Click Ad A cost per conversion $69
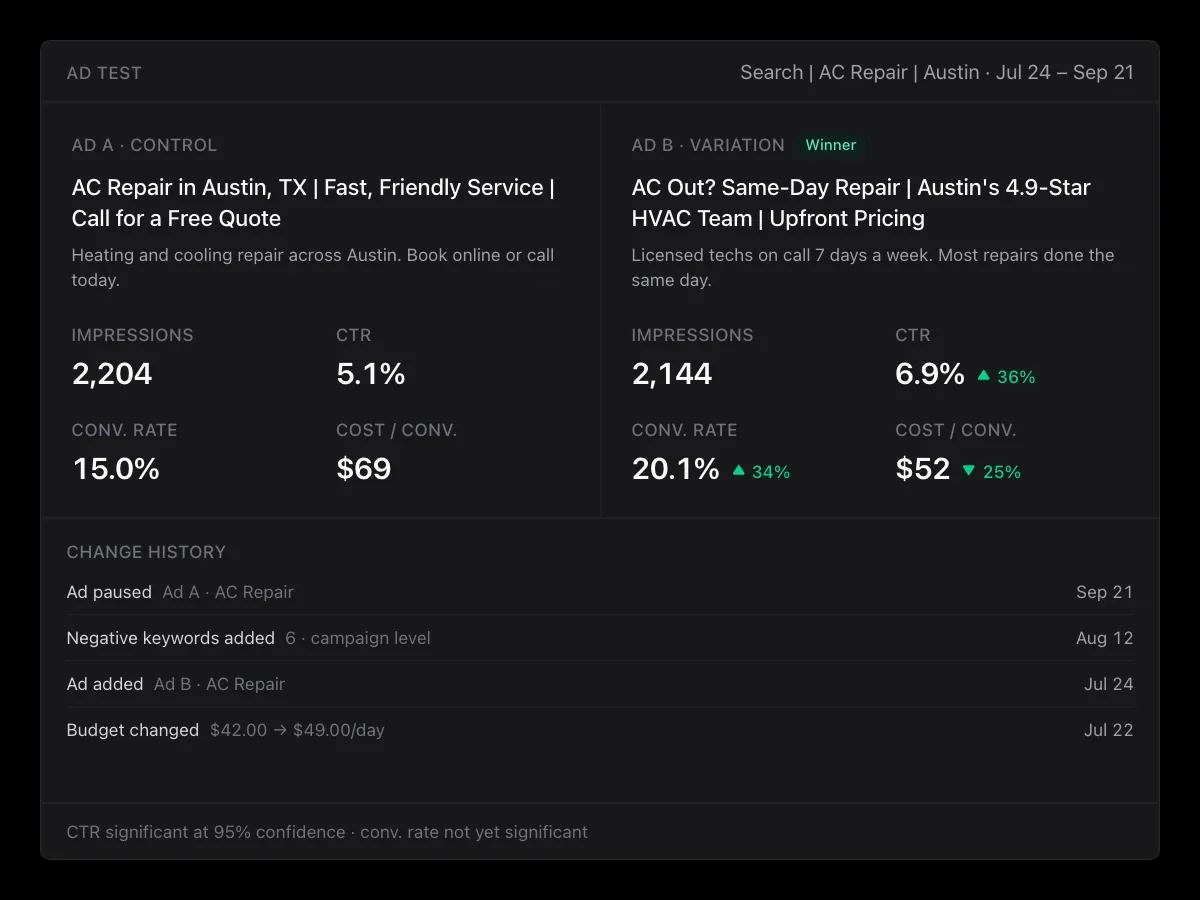The width and height of the screenshot is (1200, 900). tap(364, 469)
